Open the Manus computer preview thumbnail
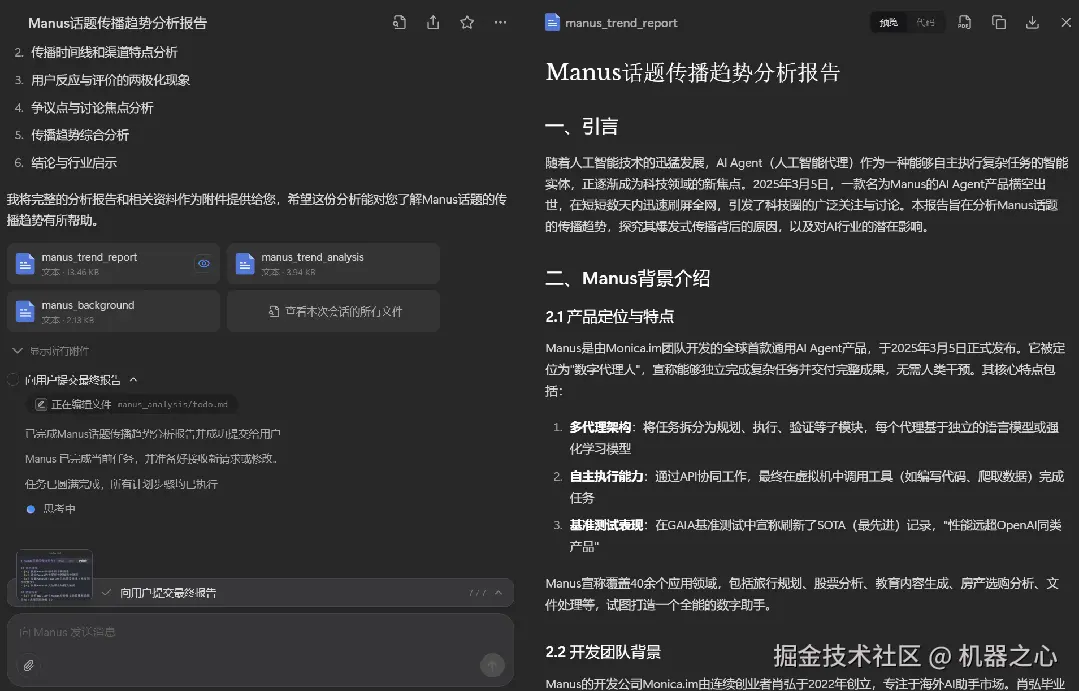The height and width of the screenshot is (691, 1079). pyautogui.click(x=54, y=574)
